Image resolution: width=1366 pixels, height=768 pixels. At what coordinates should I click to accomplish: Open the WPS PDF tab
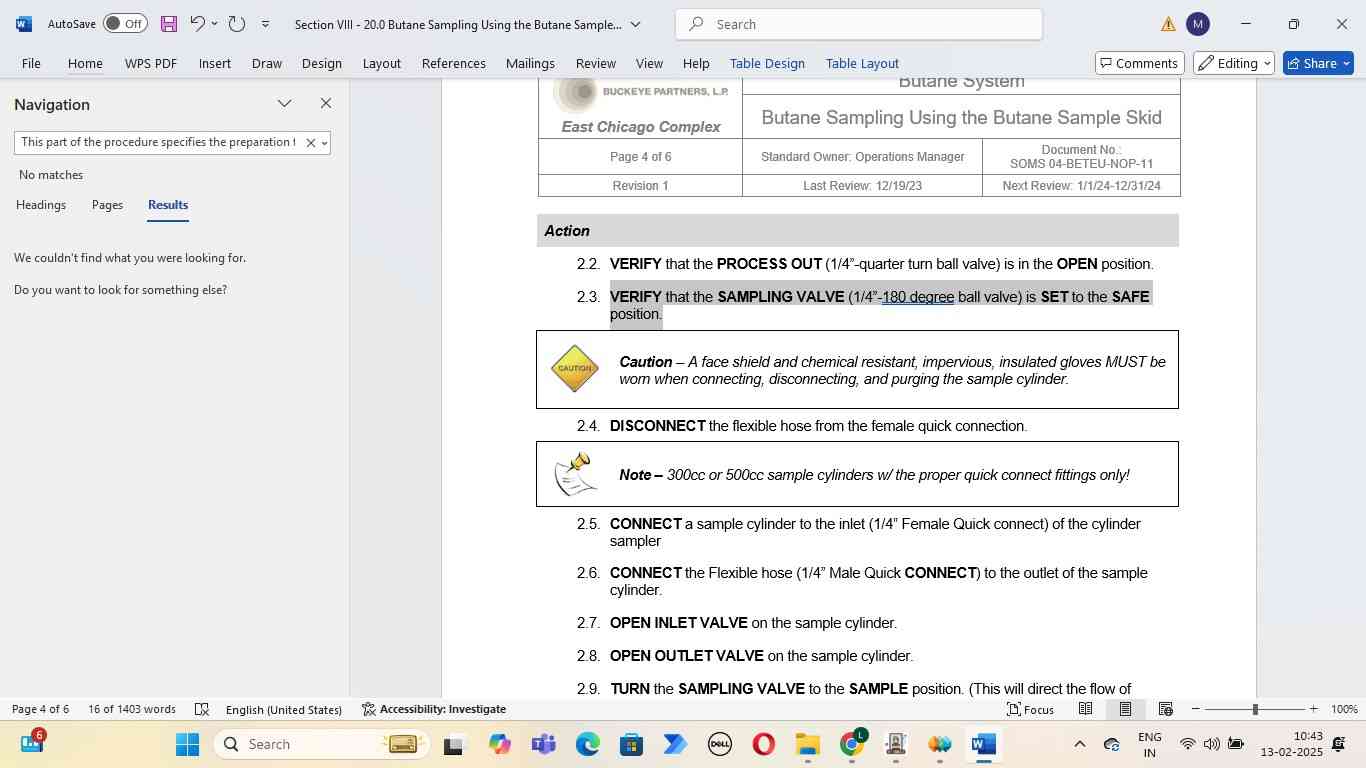pyautogui.click(x=151, y=63)
